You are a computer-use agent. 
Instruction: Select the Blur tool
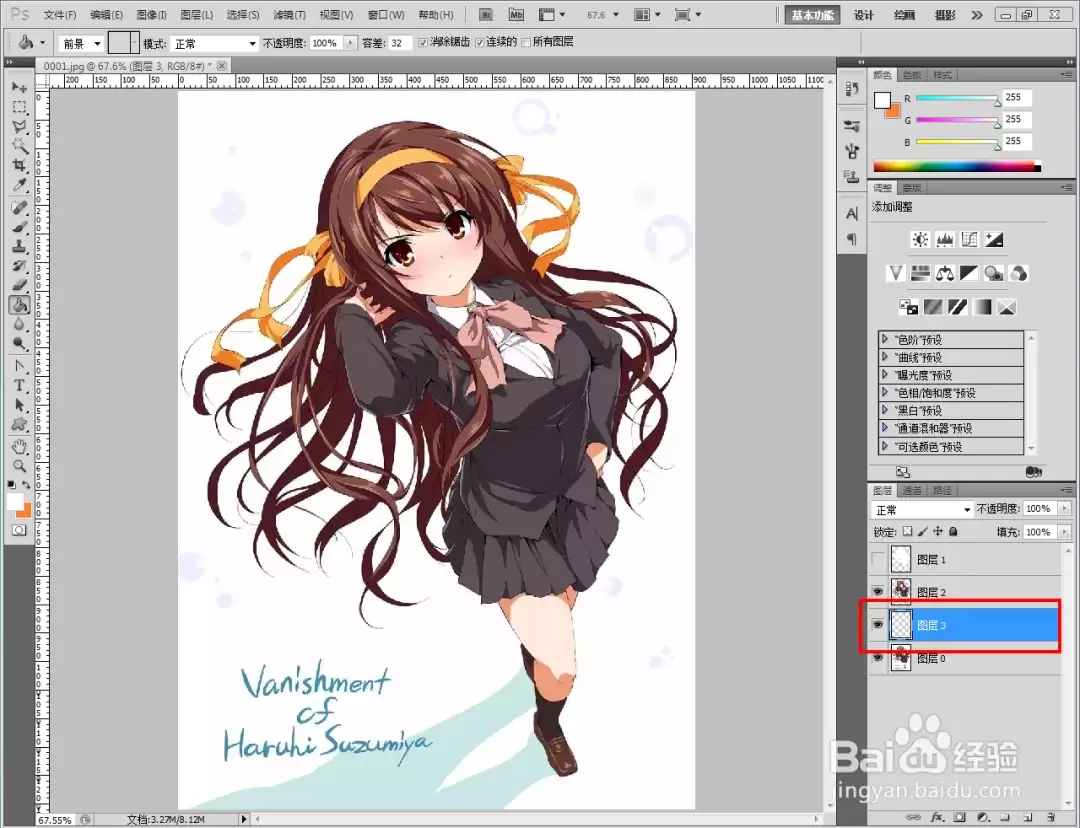pos(19,324)
